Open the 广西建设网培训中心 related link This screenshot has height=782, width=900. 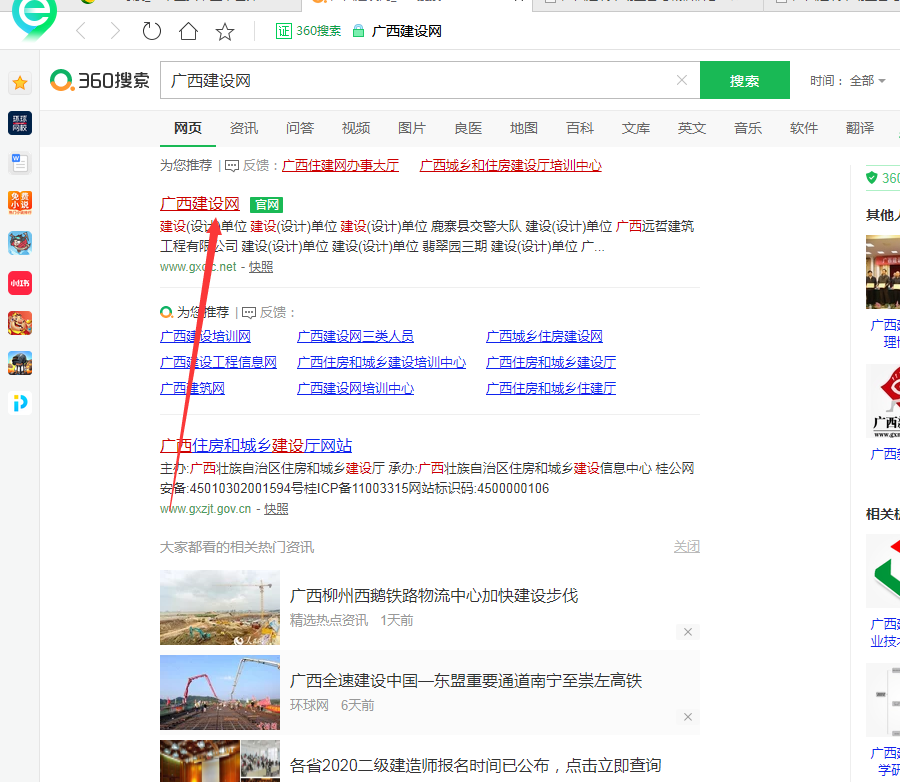355,389
